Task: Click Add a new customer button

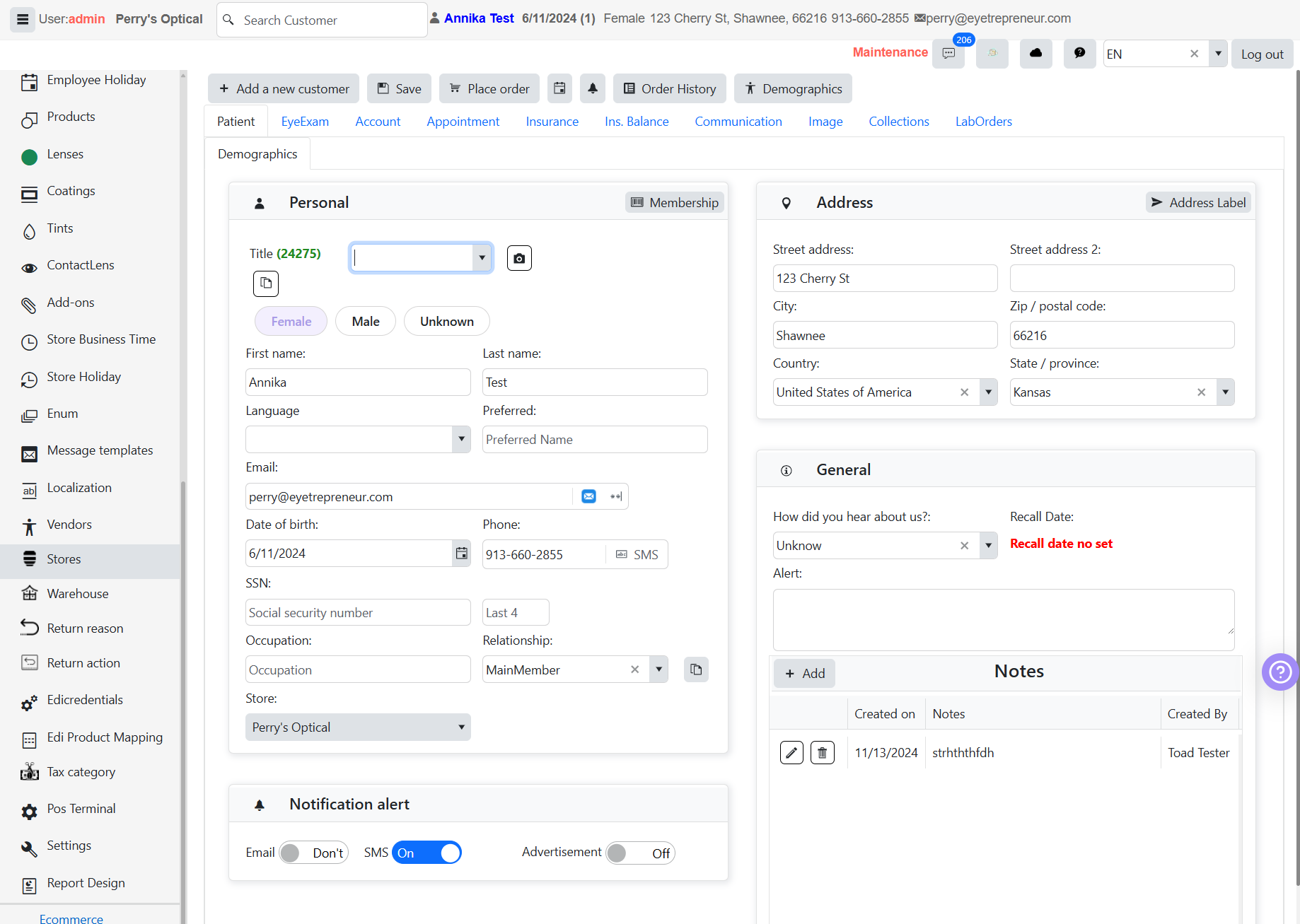Action: coord(284,88)
